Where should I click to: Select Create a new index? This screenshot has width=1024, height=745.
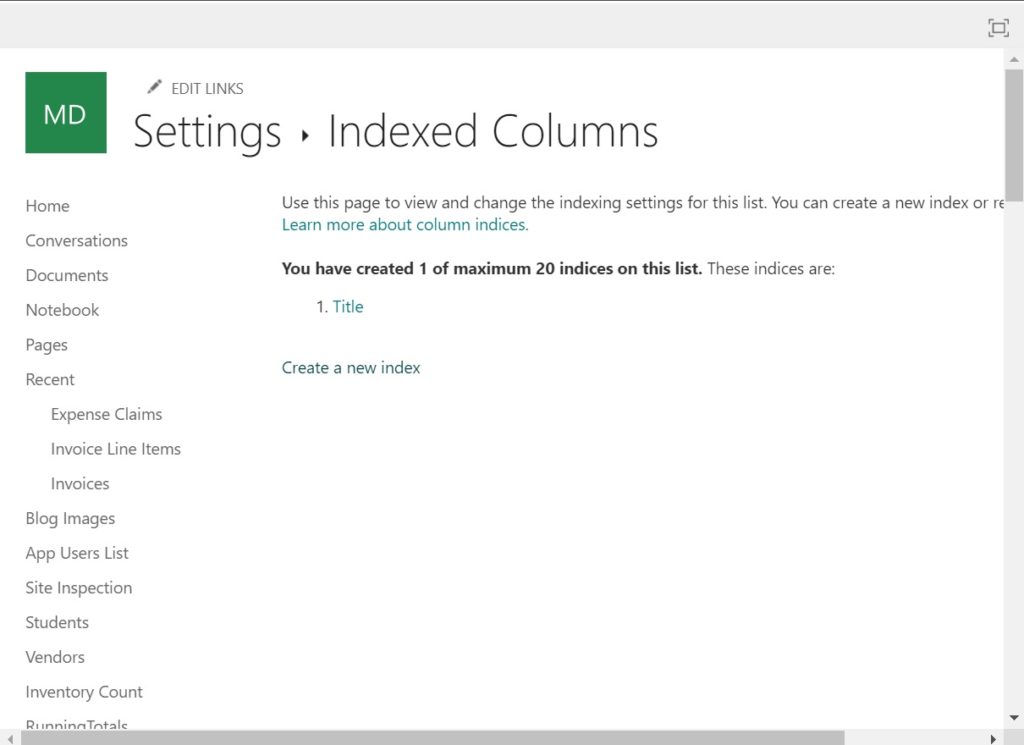coord(350,367)
